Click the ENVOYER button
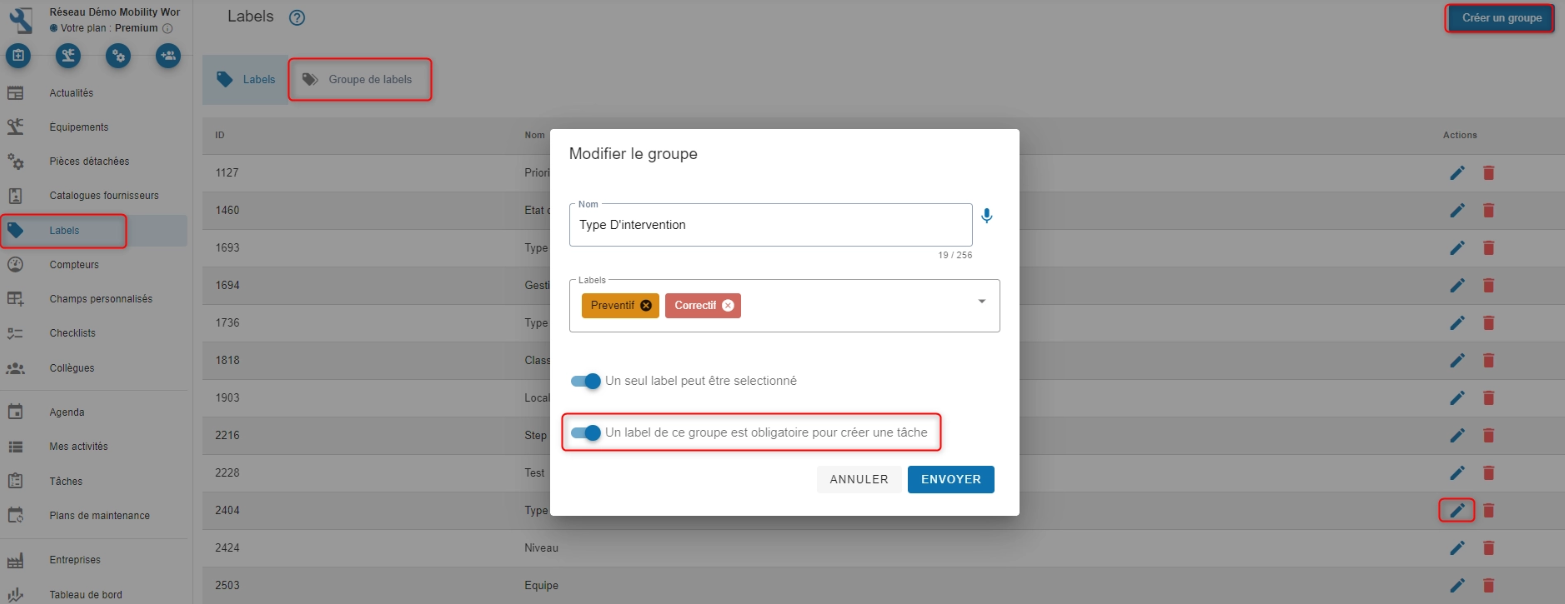Screen dimensions: 1565x604 pos(950,480)
